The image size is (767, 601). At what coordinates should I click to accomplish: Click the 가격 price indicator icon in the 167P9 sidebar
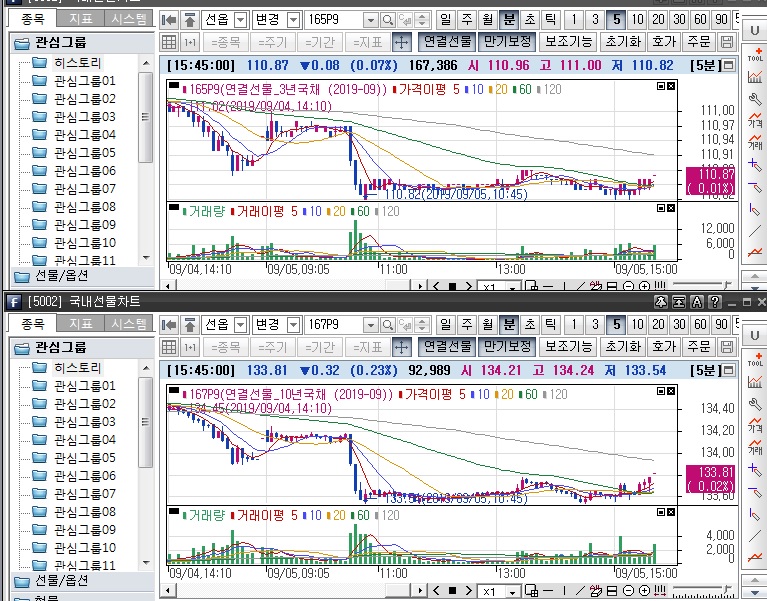click(x=755, y=425)
